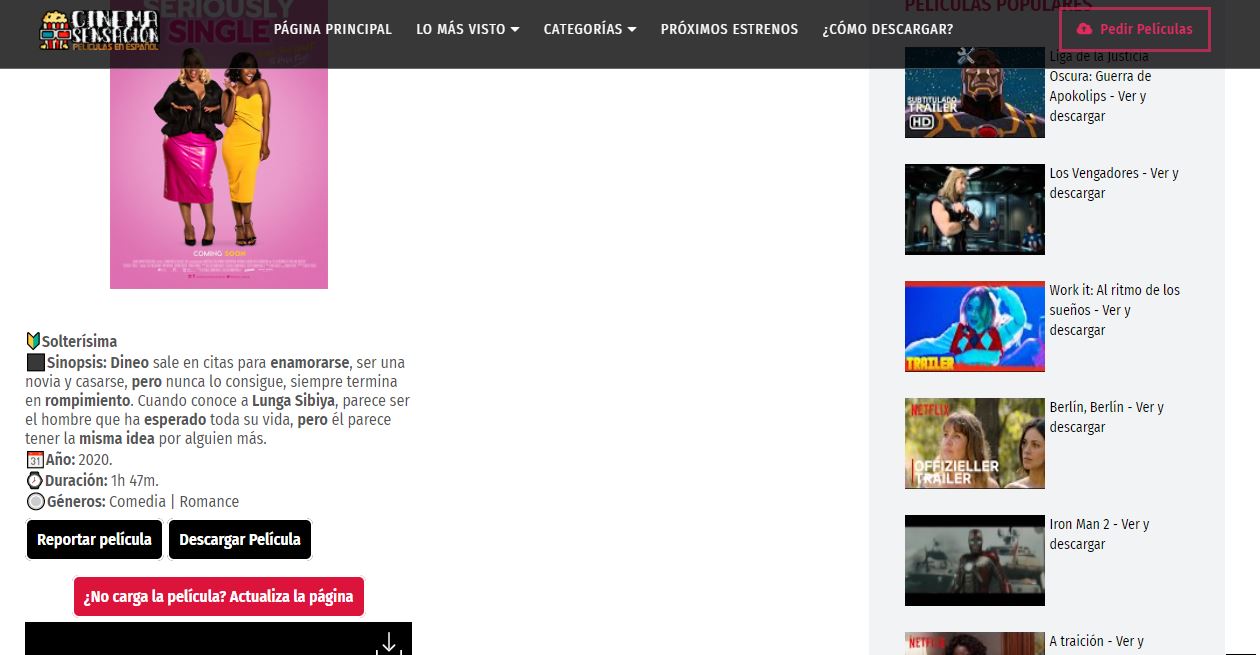
Task: Click the Descargar Película button
Action: (240, 539)
